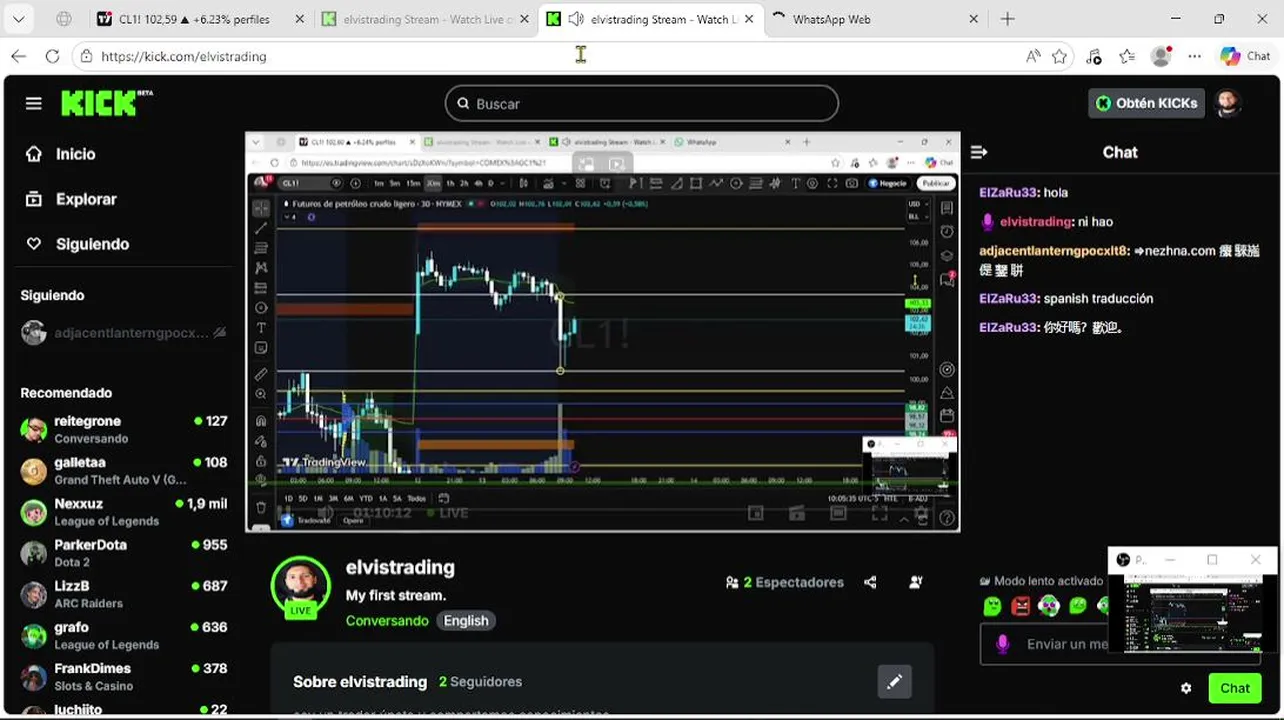Open recommended channel LizzB
1284x720 pixels.
click(x=123, y=594)
